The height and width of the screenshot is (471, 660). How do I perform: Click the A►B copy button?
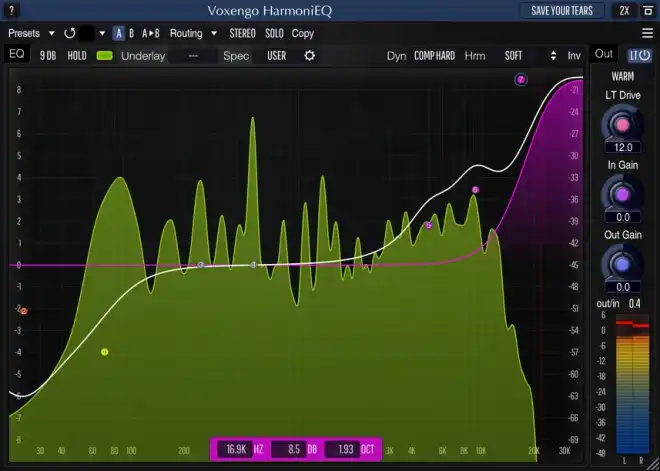pos(151,33)
